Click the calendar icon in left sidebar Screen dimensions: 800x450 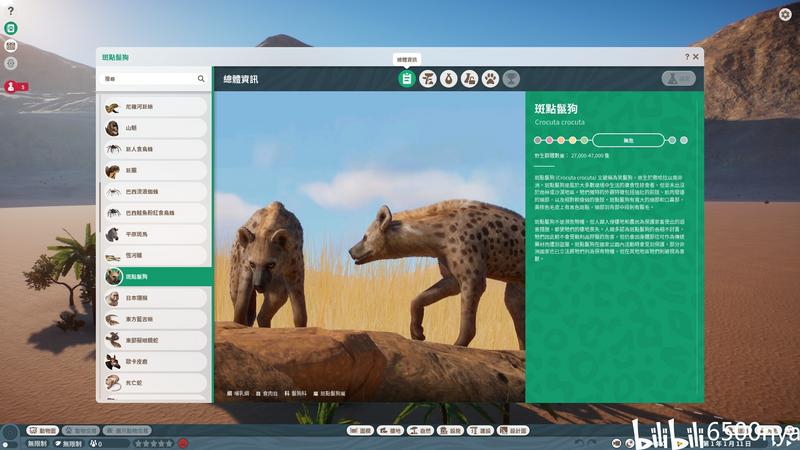tap(11, 46)
